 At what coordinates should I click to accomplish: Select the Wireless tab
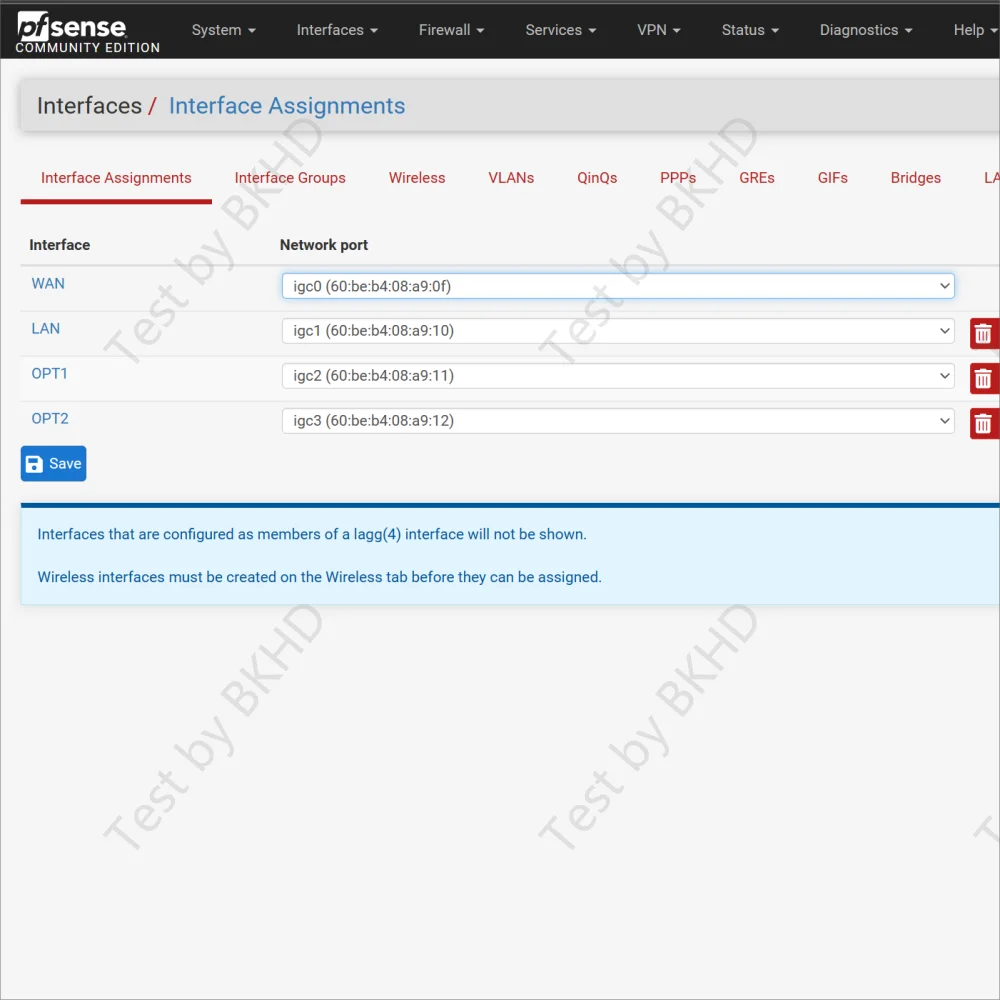(417, 178)
